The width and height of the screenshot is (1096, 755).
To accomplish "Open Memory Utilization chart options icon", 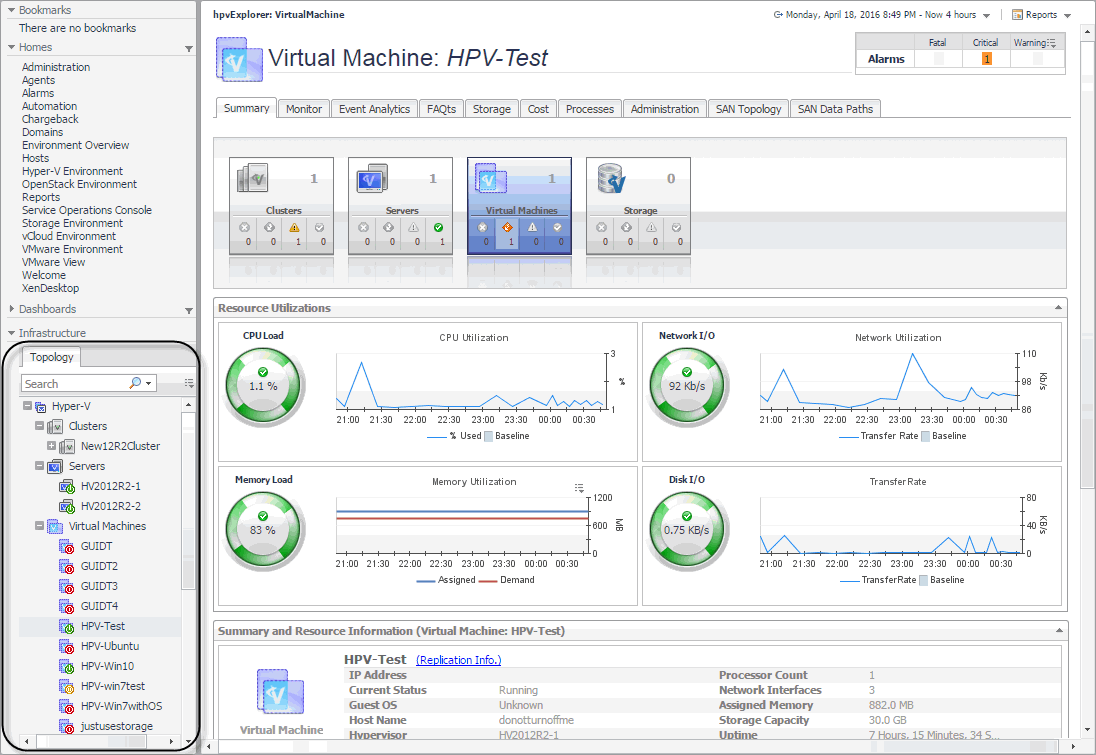I will (579, 488).
